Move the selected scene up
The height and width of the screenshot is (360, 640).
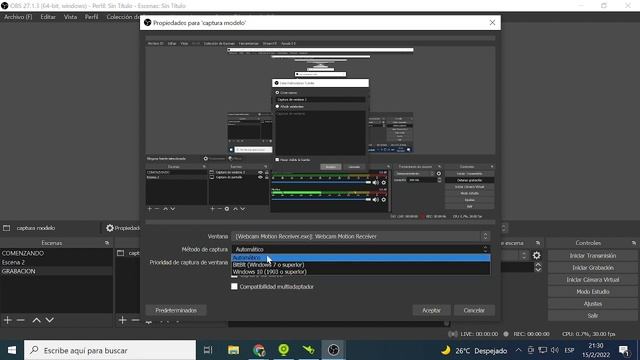pos(36,320)
